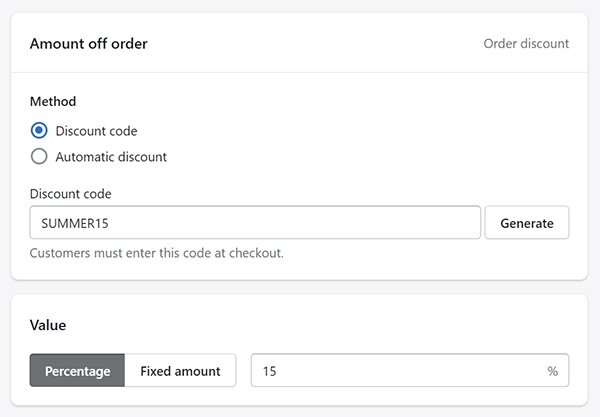Switch to Percentage value type

(77, 370)
